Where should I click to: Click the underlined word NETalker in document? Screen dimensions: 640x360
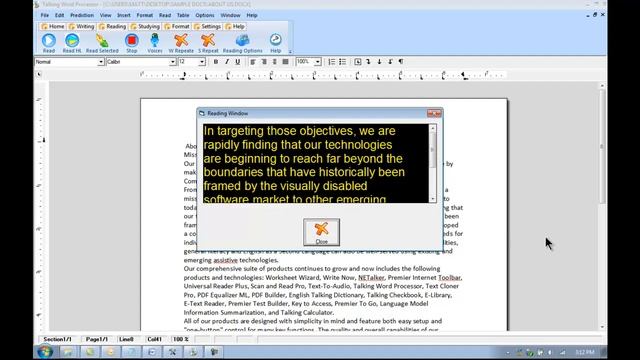[x=371, y=278]
